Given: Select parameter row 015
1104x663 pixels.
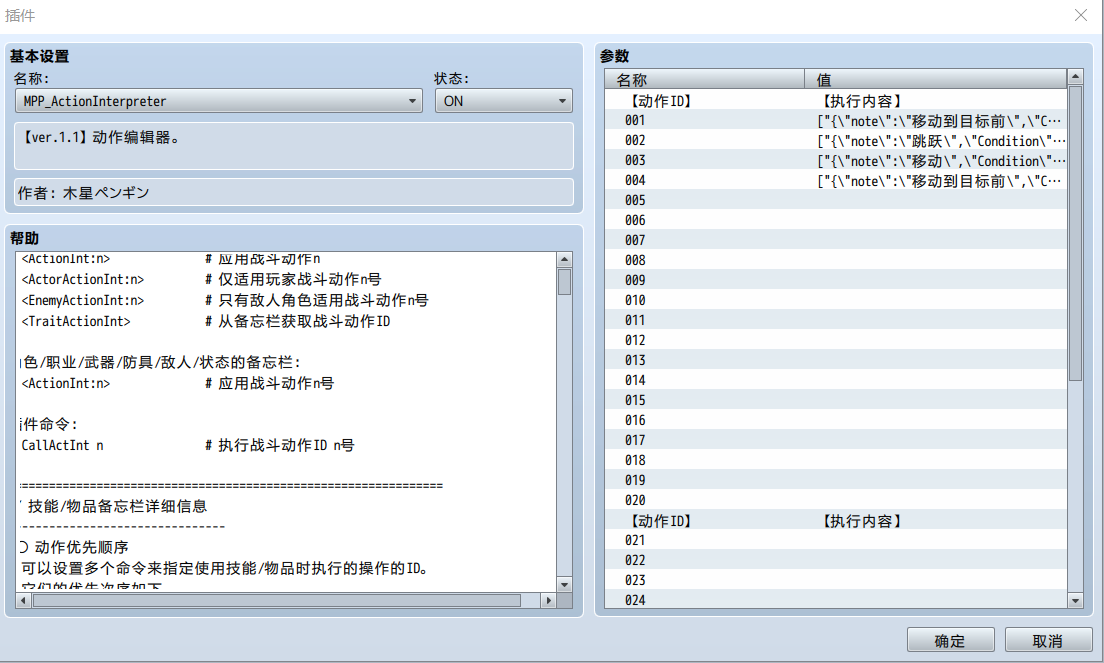Looking at the screenshot, I should point(836,400).
